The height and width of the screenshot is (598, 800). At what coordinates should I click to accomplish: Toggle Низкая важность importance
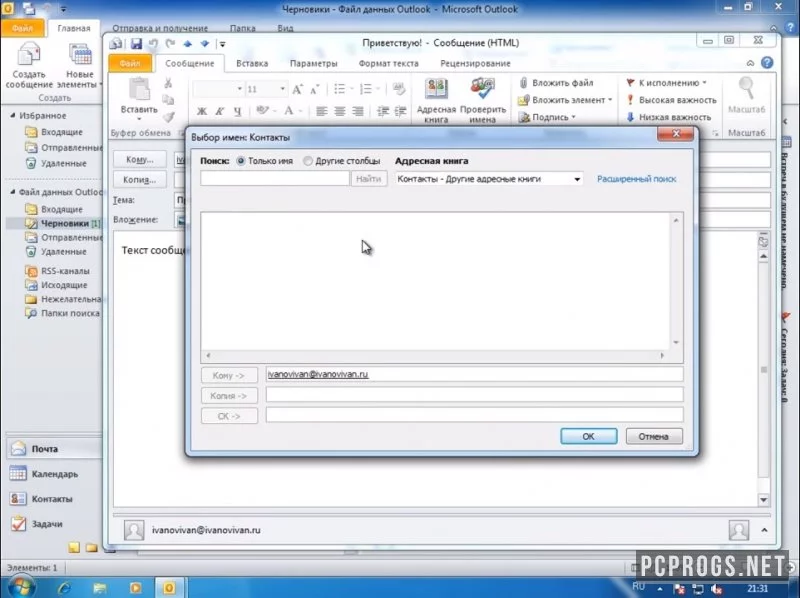click(668, 117)
